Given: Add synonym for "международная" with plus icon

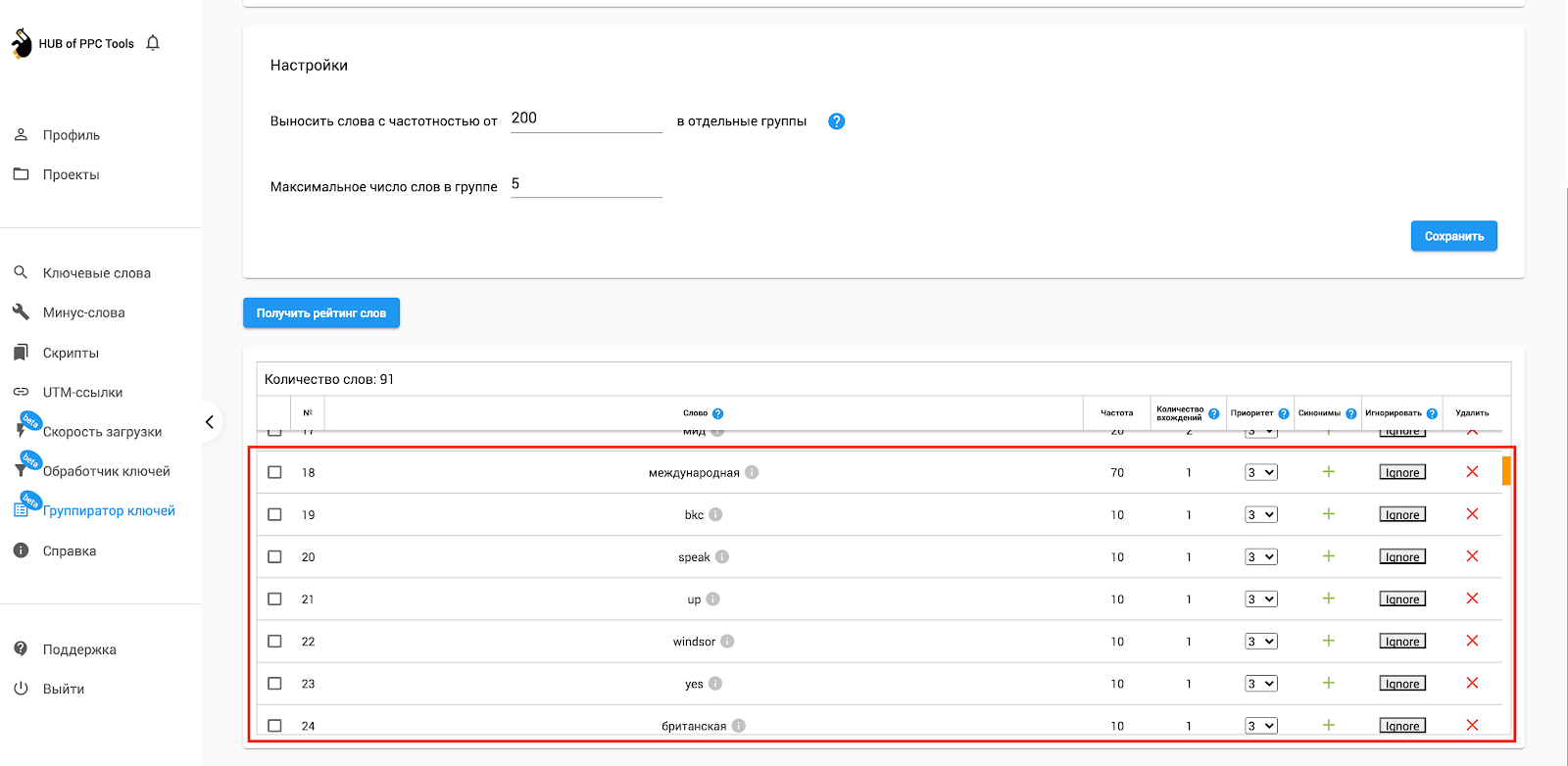Looking at the screenshot, I should pos(1329,471).
